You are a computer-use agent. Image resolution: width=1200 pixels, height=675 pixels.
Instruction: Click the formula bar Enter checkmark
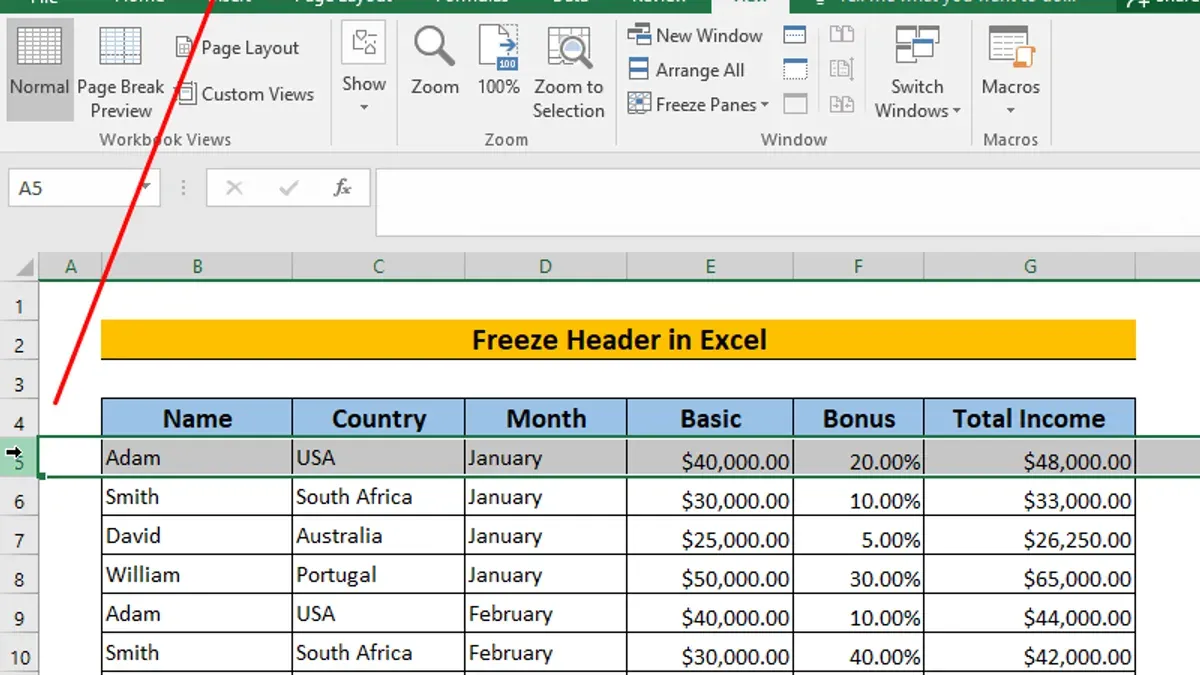coord(289,188)
